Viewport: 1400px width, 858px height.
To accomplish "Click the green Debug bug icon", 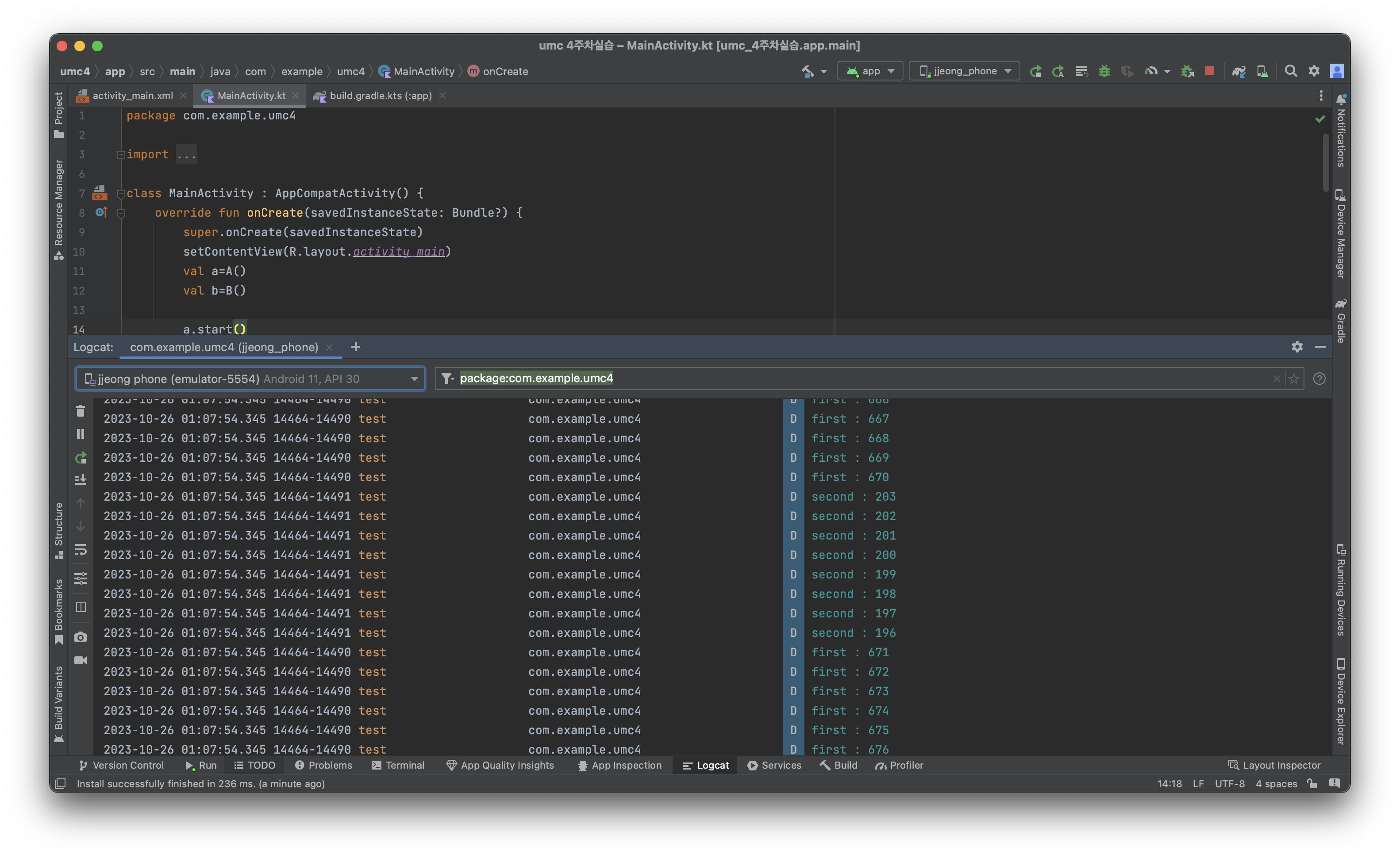I will click(1104, 71).
